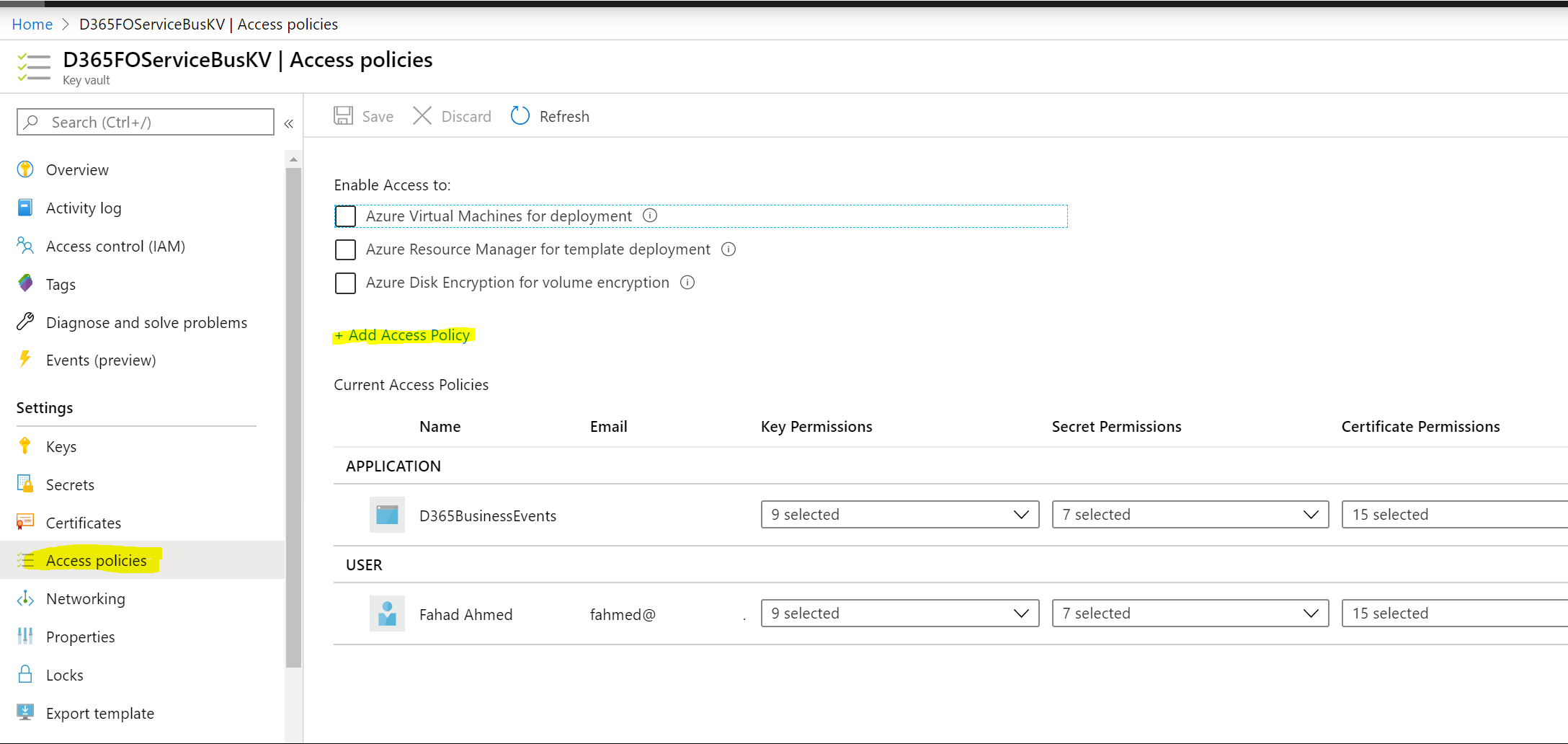Click the D365BusinessEvents application icon
The width and height of the screenshot is (1568, 744).
387,515
